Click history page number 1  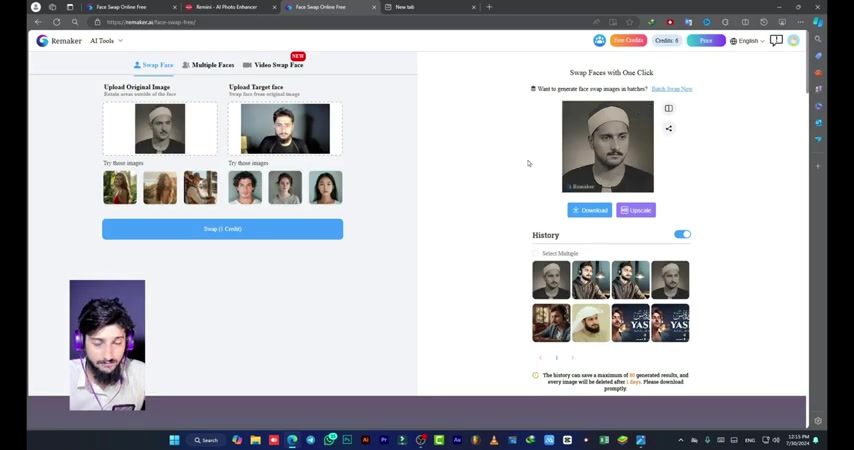(557, 358)
